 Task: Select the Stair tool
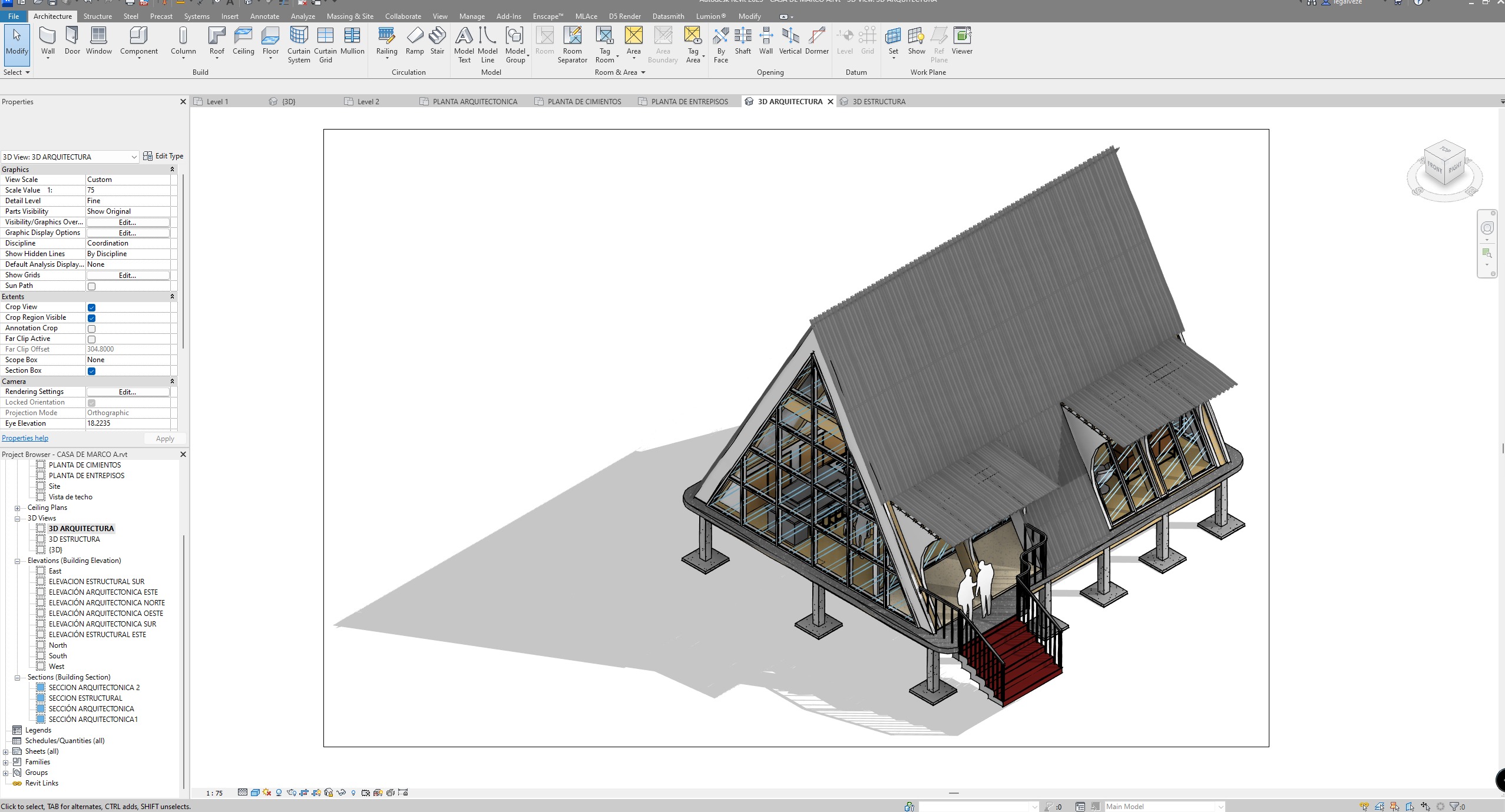point(437,41)
